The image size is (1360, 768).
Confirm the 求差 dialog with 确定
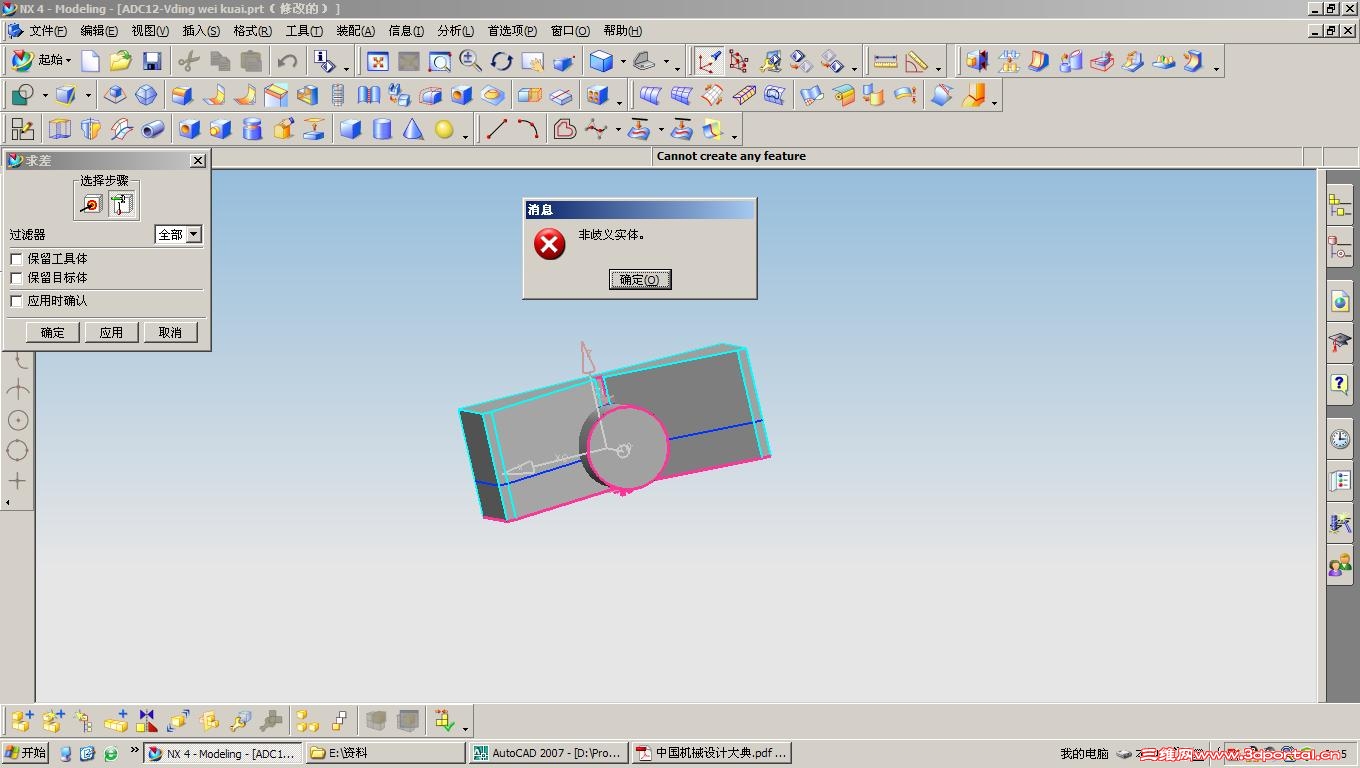tap(53, 332)
